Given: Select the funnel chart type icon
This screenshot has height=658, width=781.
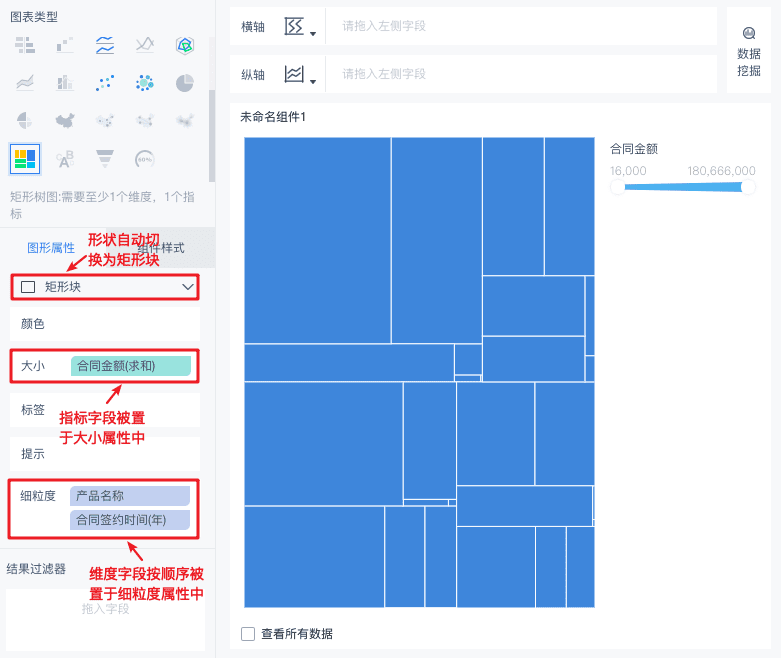Looking at the screenshot, I should (105, 159).
